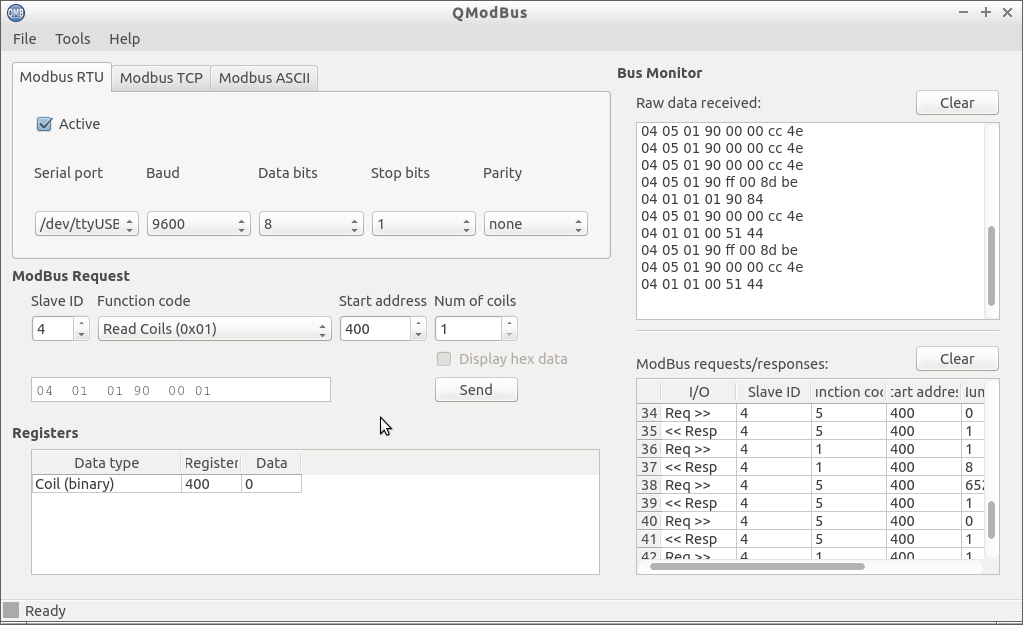Switch to the Modbus ASCII tab
Viewport: 1023px width, 625px height.
click(264, 78)
